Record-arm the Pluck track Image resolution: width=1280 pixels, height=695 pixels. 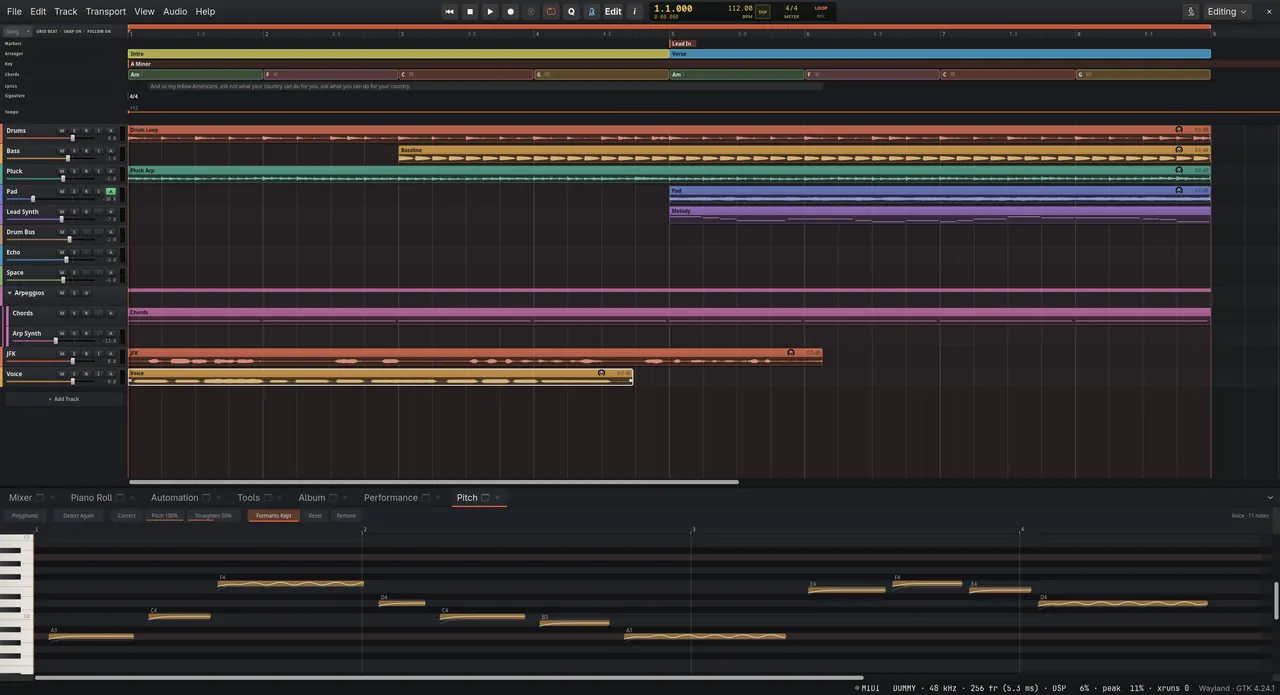86,171
